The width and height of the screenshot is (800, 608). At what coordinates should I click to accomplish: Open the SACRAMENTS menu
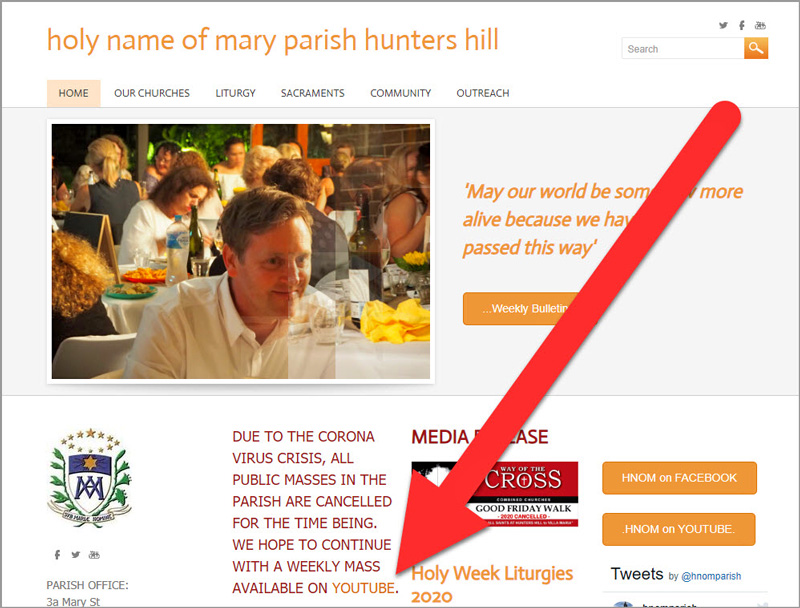[x=313, y=93]
